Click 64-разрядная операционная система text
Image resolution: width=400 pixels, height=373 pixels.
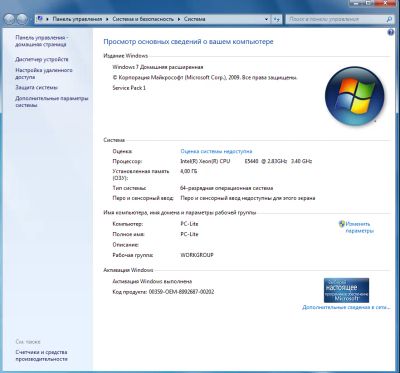tap(226, 188)
